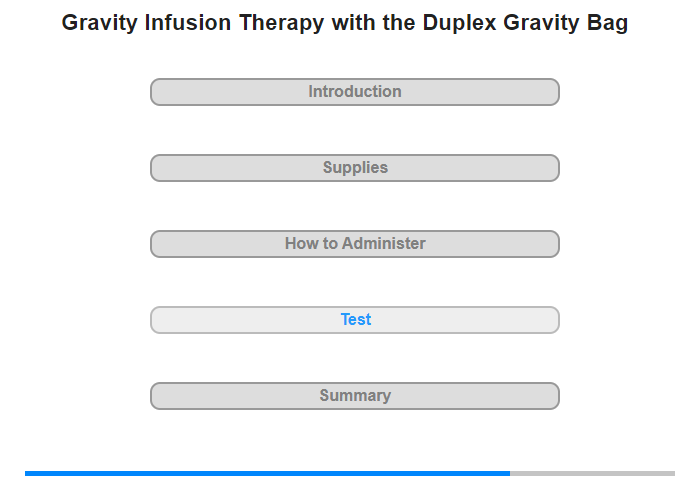
Task: Start the Test section
Action: 354,320
